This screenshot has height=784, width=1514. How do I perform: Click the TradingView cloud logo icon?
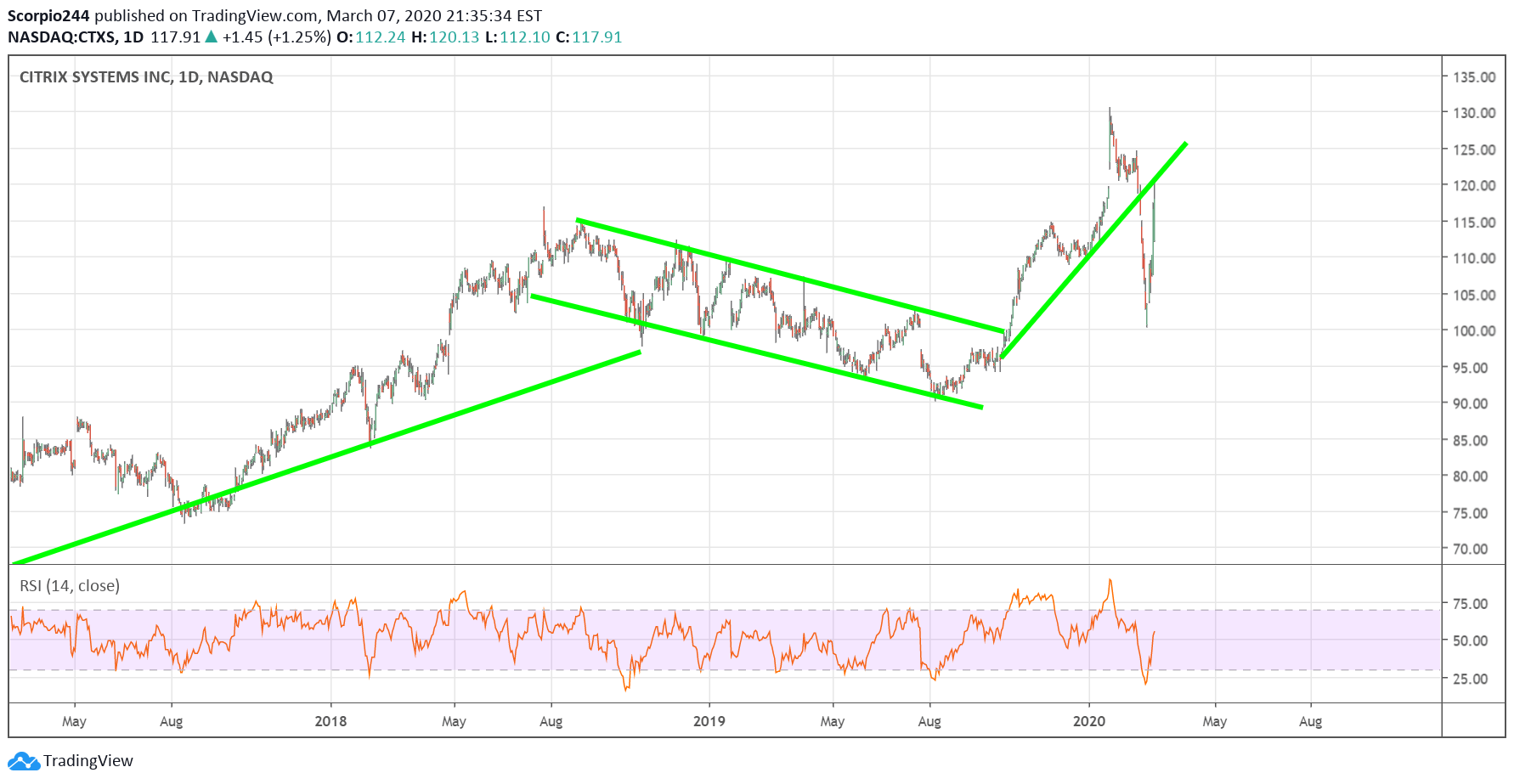(24, 761)
